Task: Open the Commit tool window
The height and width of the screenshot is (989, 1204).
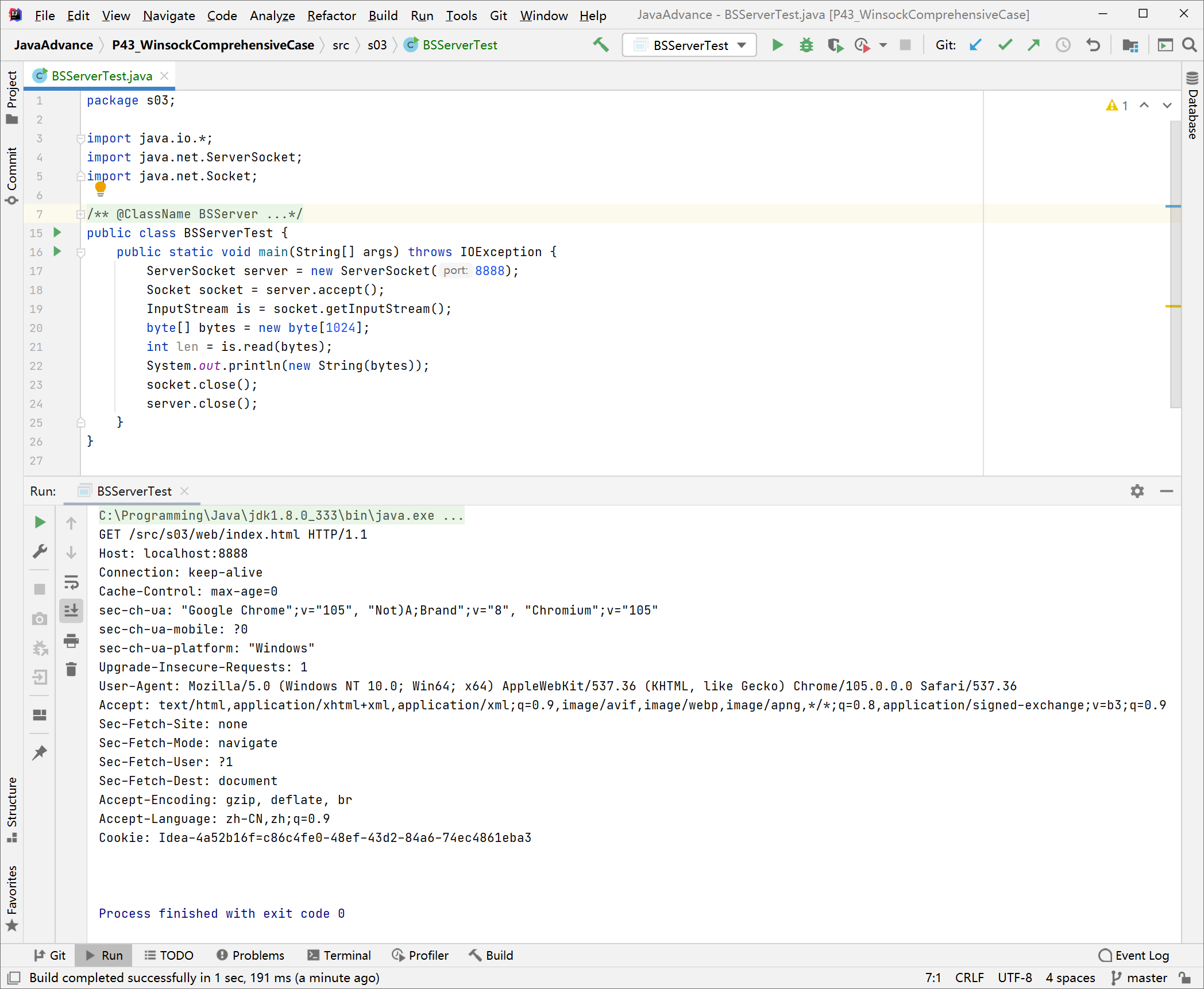Action: (11, 176)
